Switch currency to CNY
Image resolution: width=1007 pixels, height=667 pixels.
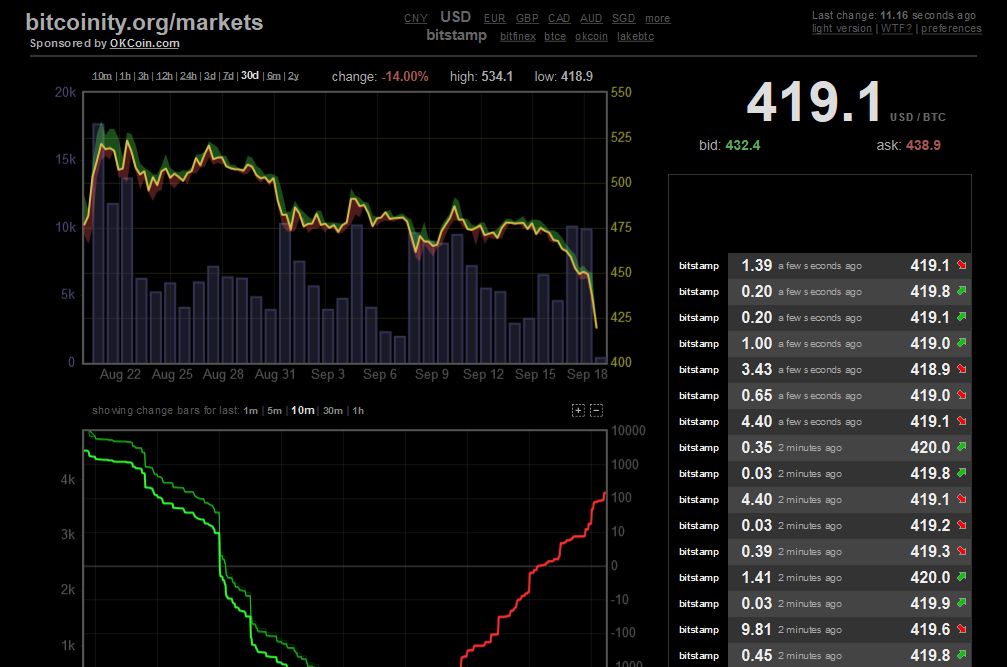(x=416, y=19)
